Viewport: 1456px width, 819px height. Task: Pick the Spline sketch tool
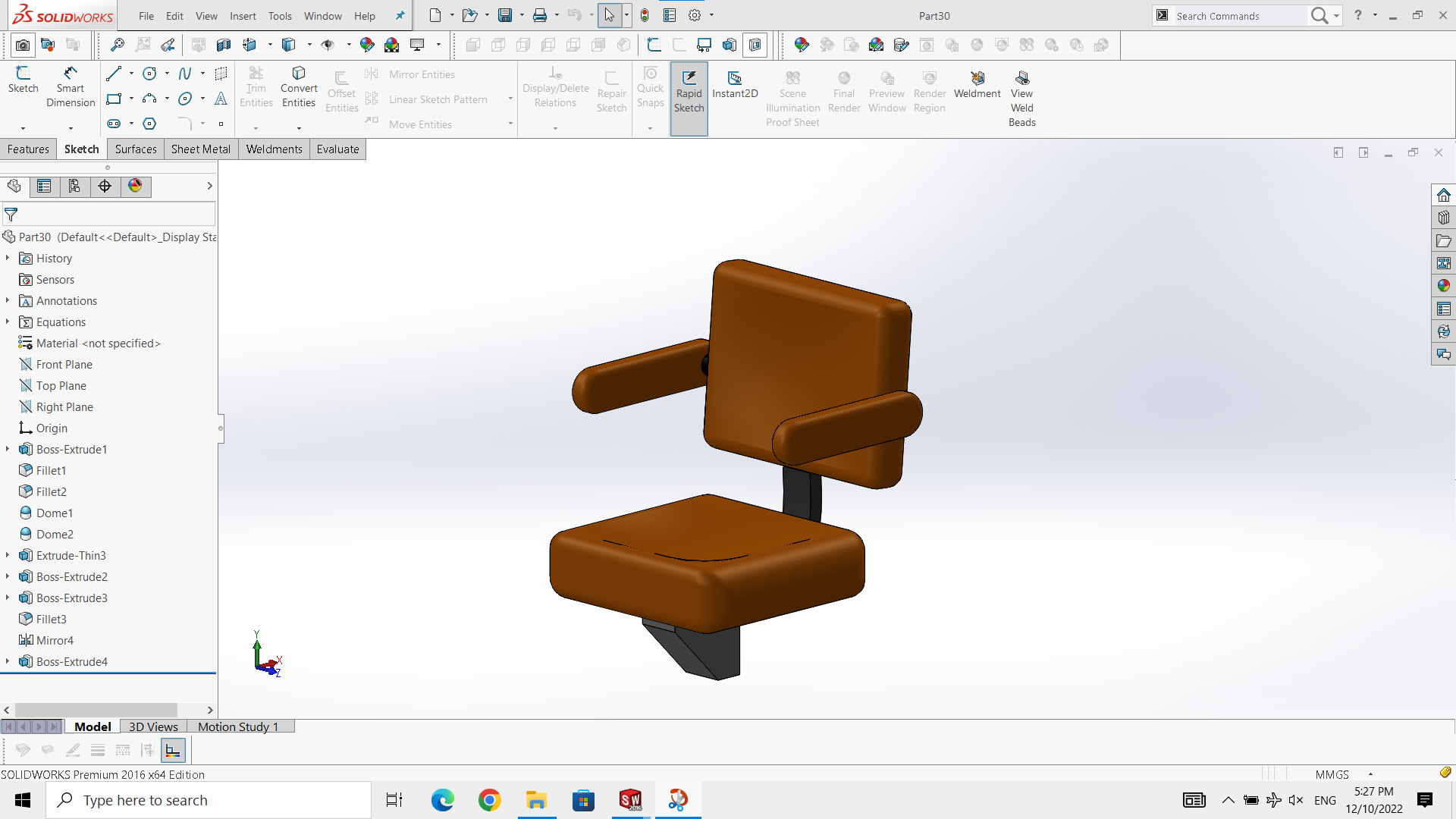point(184,74)
